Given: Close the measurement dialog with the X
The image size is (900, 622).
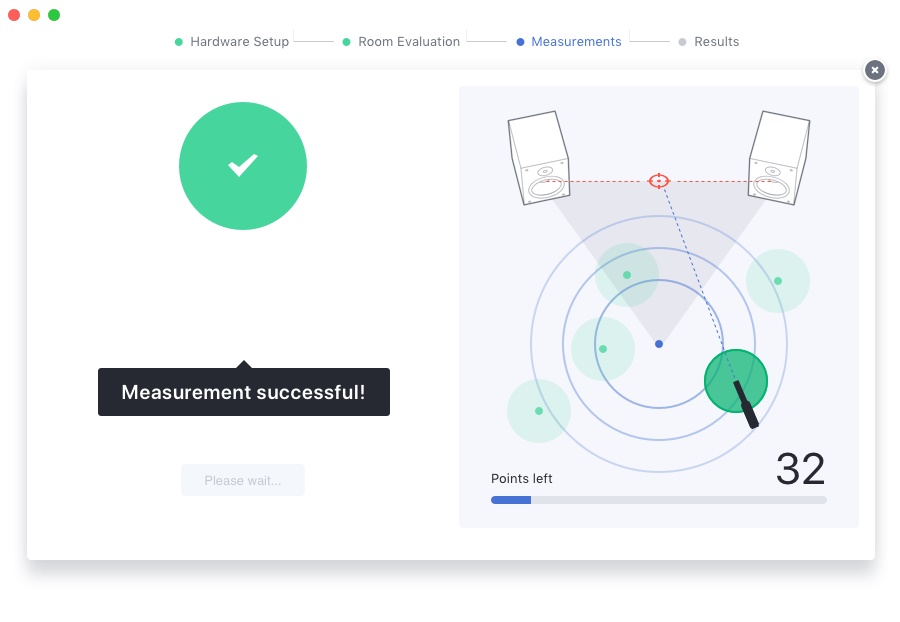Looking at the screenshot, I should 875,70.
